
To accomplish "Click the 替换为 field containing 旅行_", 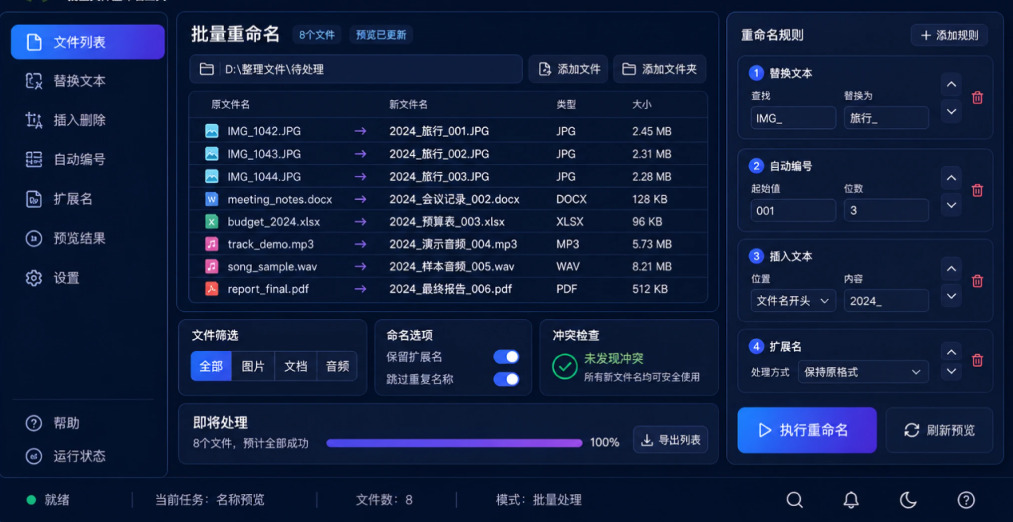I will click(x=886, y=118).
